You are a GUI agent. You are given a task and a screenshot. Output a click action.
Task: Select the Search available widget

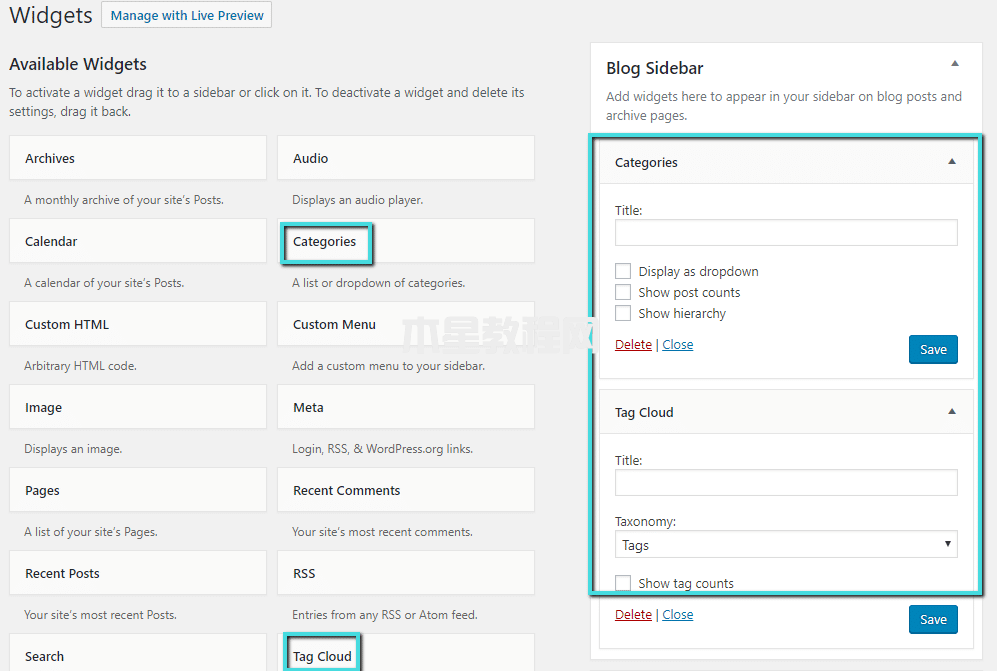(x=138, y=653)
